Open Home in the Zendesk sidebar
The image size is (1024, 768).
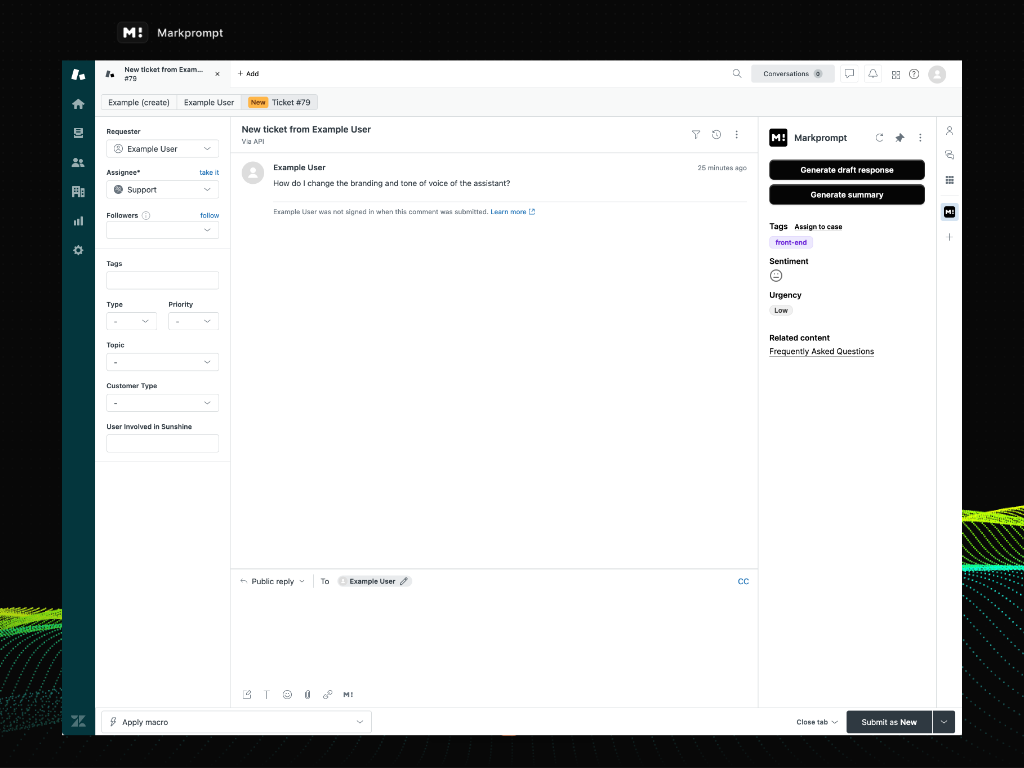[78, 104]
